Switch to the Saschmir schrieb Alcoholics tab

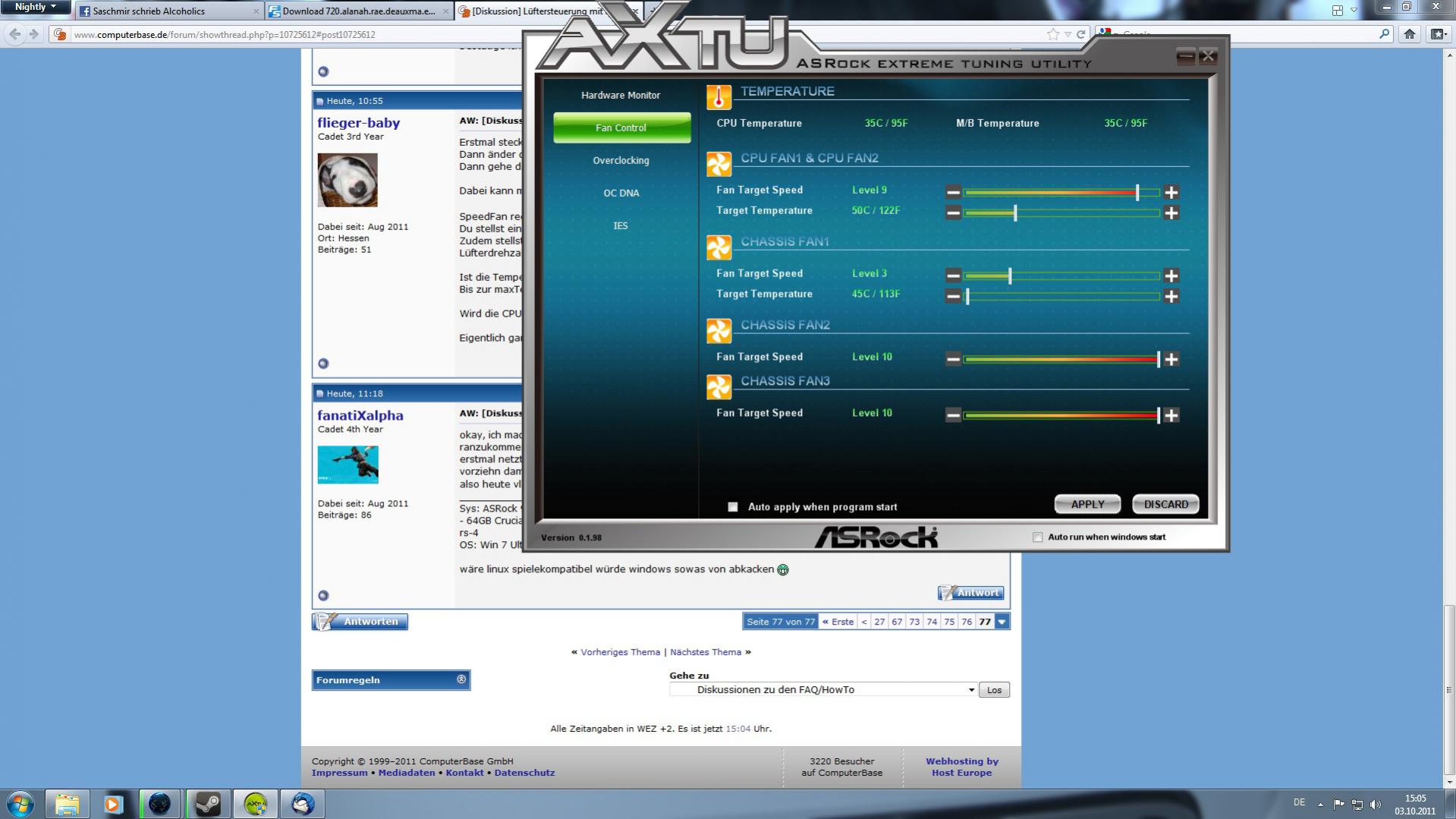[x=169, y=11]
